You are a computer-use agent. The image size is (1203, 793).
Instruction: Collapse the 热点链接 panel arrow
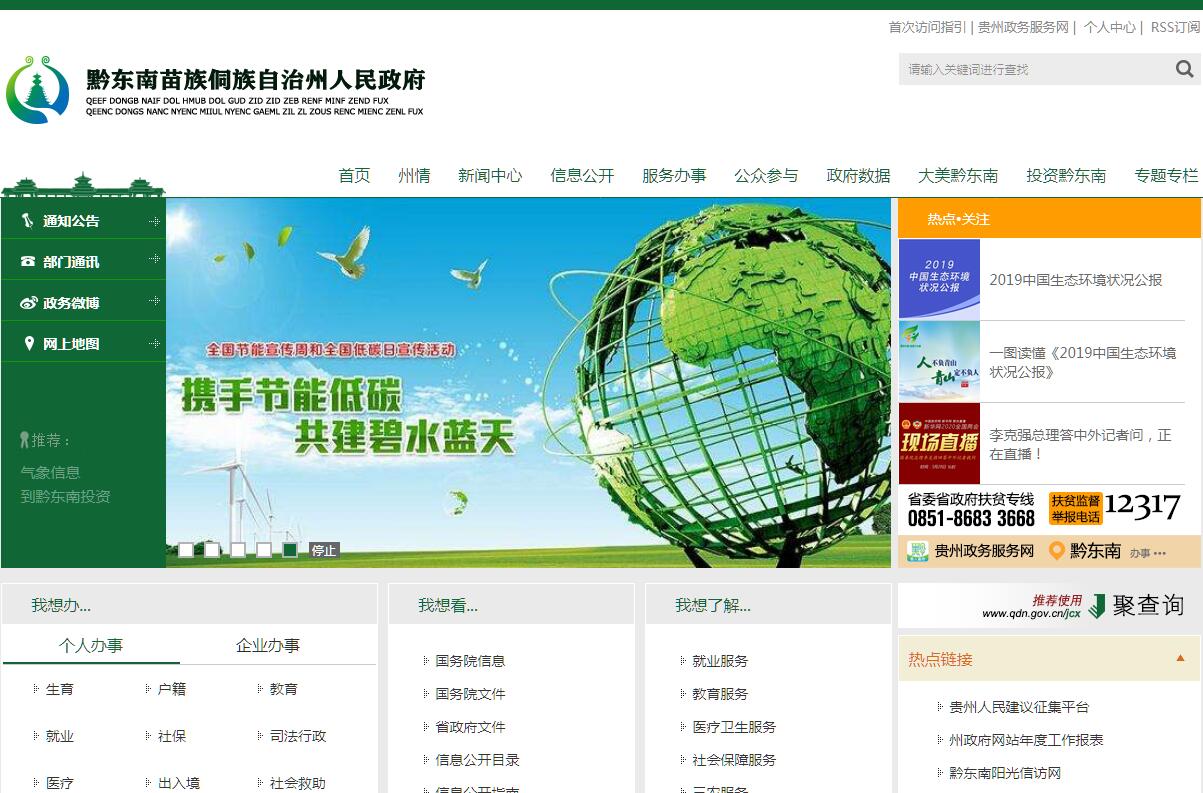coord(1180,658)
